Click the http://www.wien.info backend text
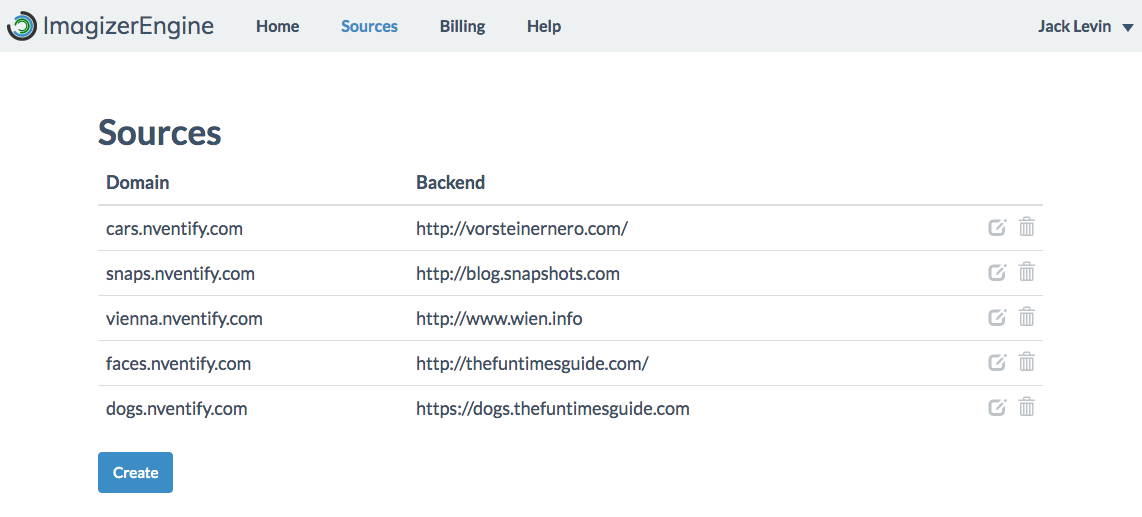 499,319
